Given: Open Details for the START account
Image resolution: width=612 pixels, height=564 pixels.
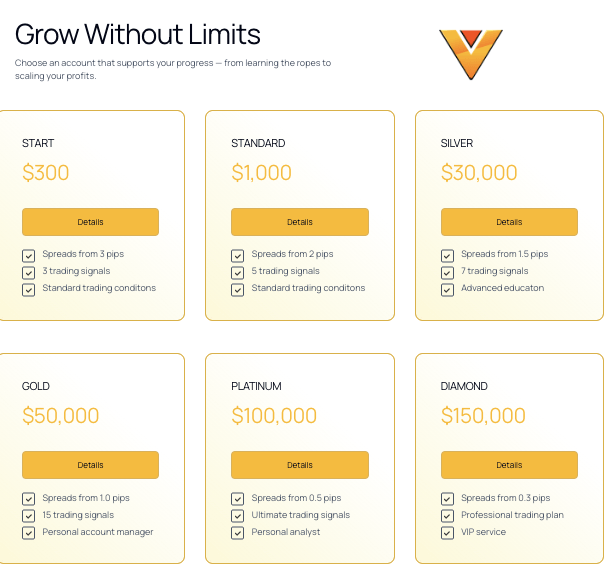Looking at the screenshot, I should pos(90,222).
